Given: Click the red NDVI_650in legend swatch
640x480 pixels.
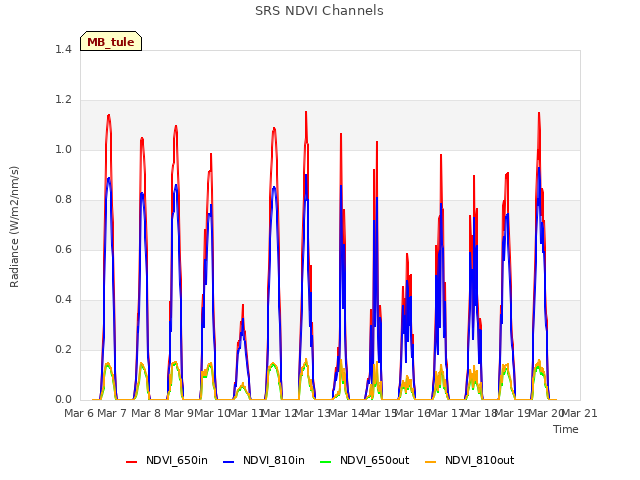Looking at the screenshot, I should [x=131, y=462].
